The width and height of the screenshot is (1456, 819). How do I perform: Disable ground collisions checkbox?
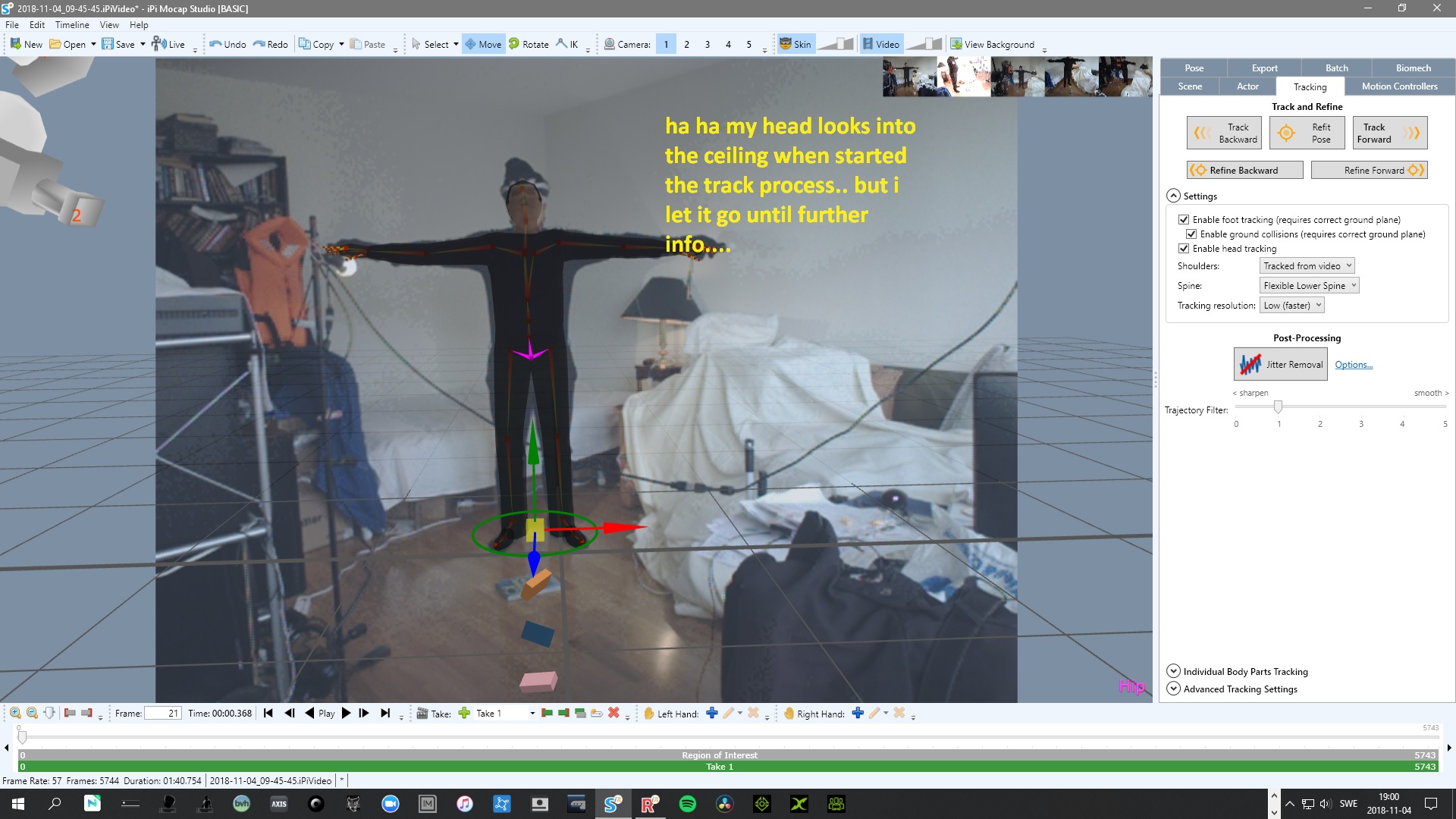(x=1191, y=234)
